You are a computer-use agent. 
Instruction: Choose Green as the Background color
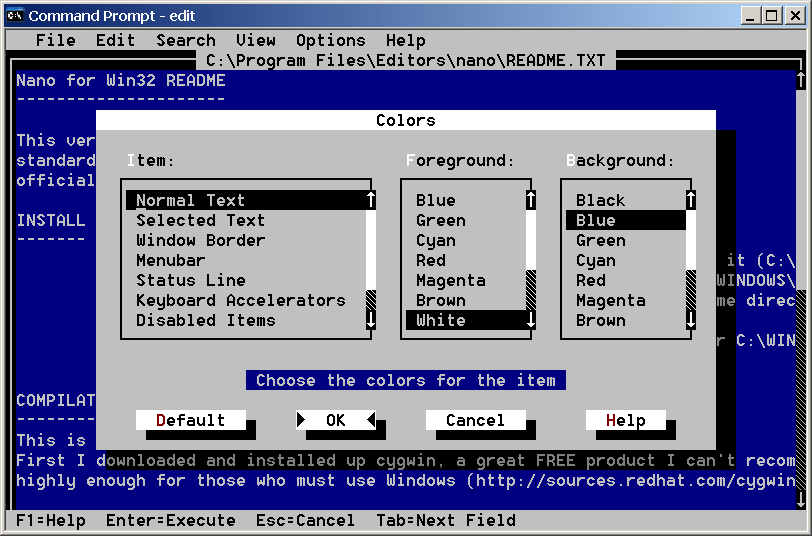[x=600, y=241]
